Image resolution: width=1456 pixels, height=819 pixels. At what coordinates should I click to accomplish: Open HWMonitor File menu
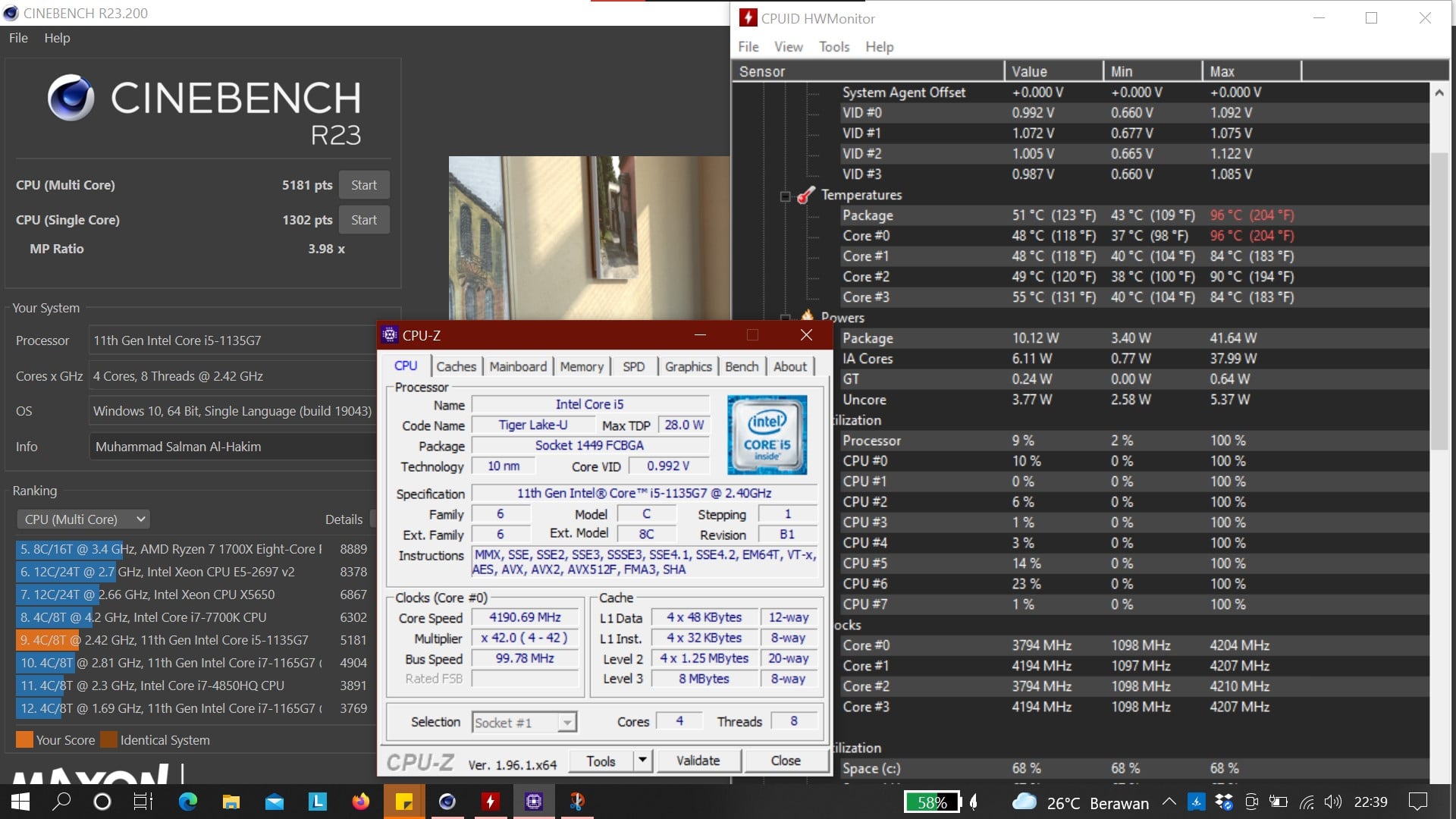pos(748,47)
